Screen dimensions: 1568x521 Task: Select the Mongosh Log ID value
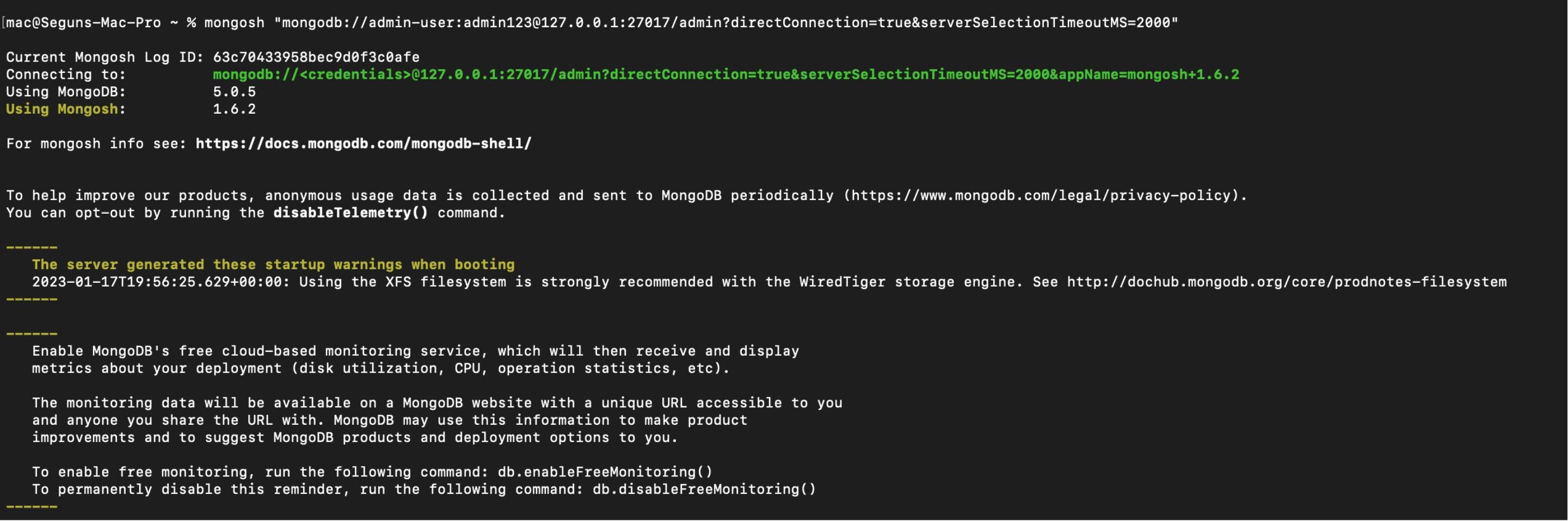316,58
